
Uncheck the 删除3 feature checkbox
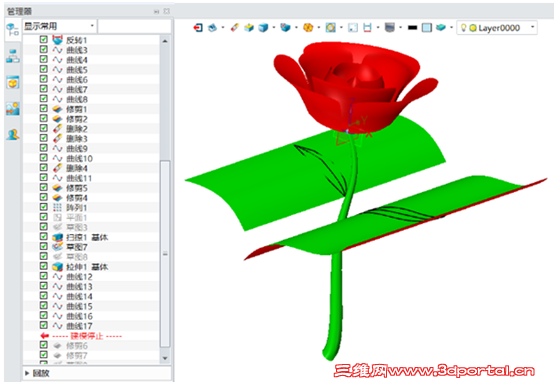(43, 138)
